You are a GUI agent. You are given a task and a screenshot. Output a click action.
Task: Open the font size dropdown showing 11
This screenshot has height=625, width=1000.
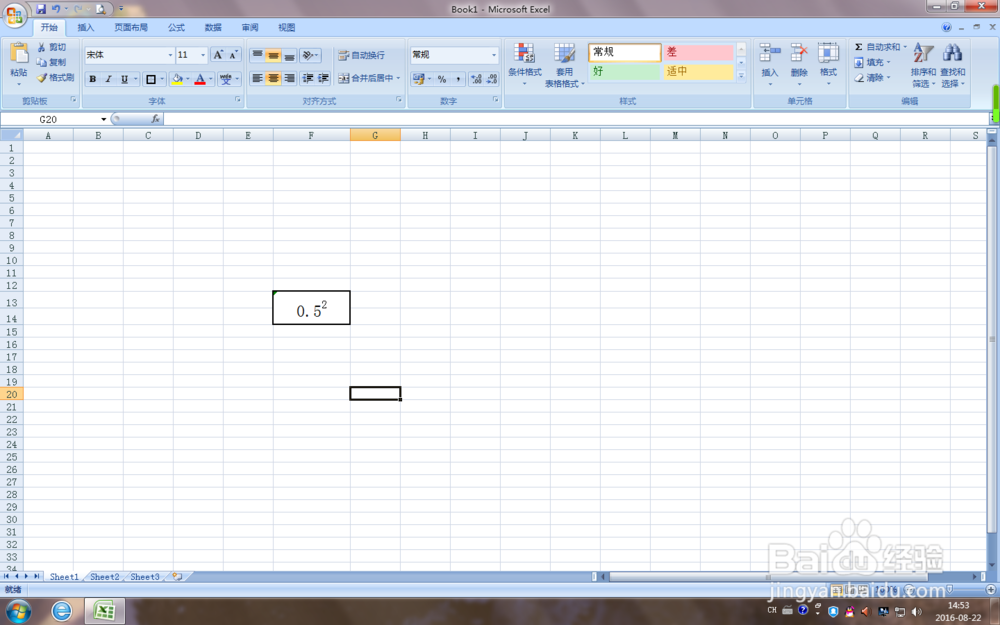coord(203,55)
